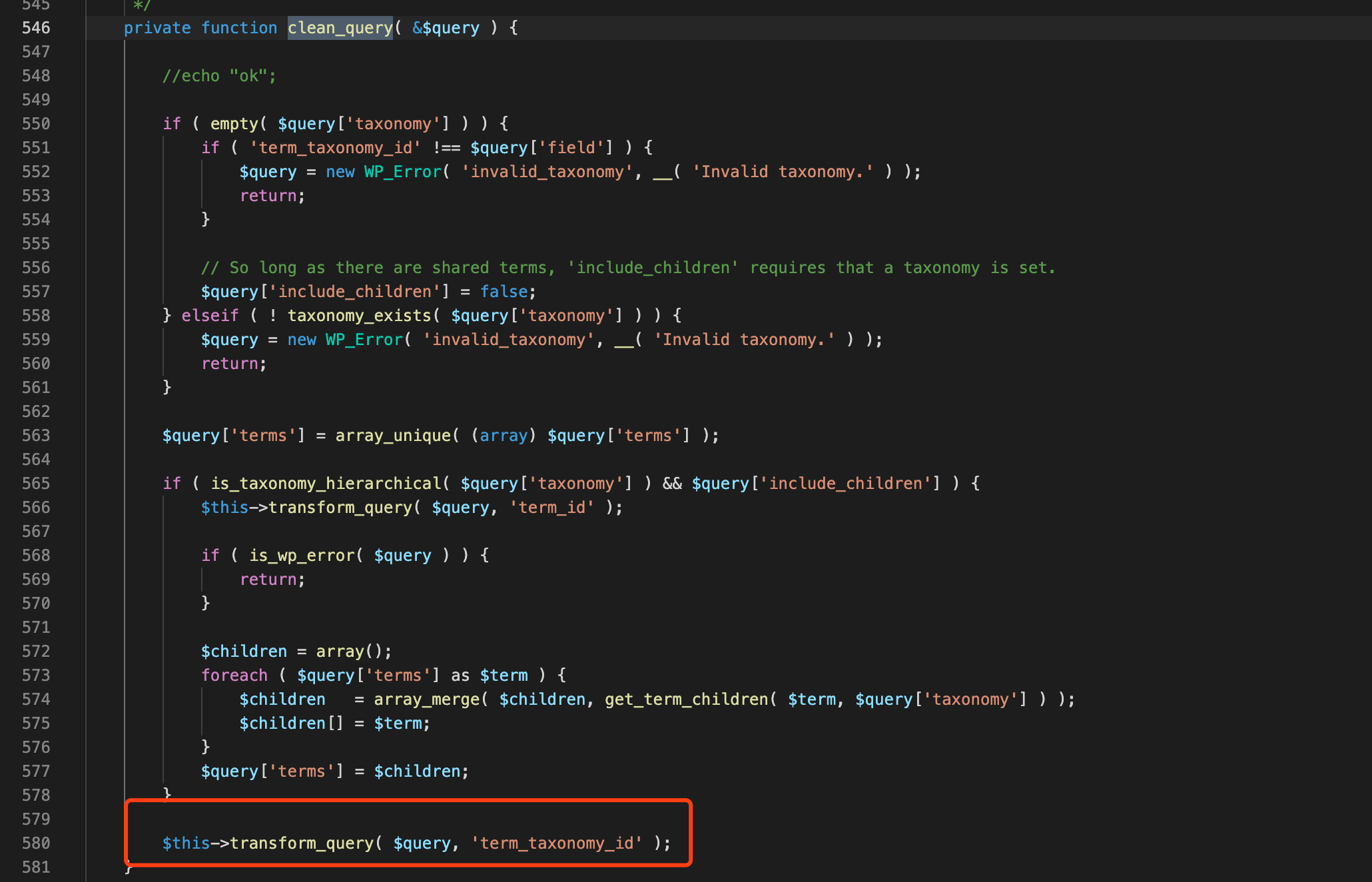Click is_taxonomy_hierarchical function call

pos(326,484)
